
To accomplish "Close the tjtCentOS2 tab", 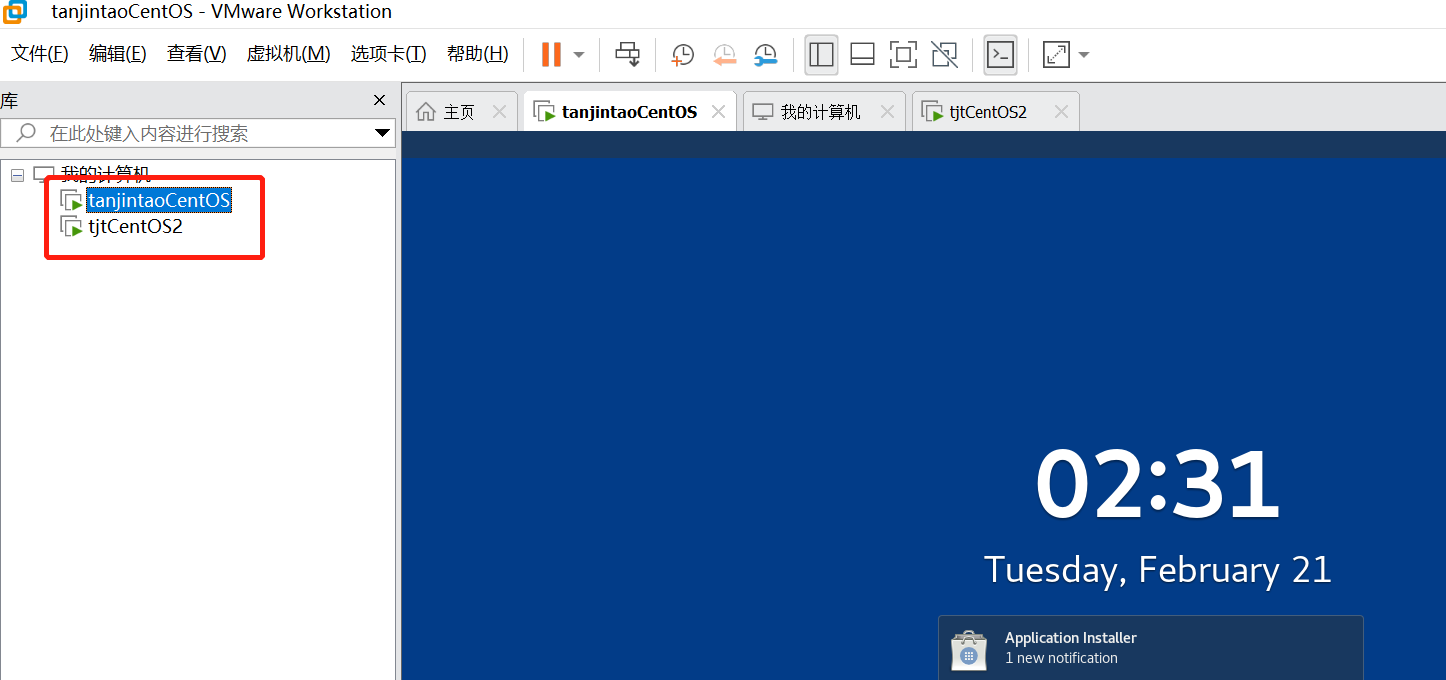I will [x=1061, y=112].
